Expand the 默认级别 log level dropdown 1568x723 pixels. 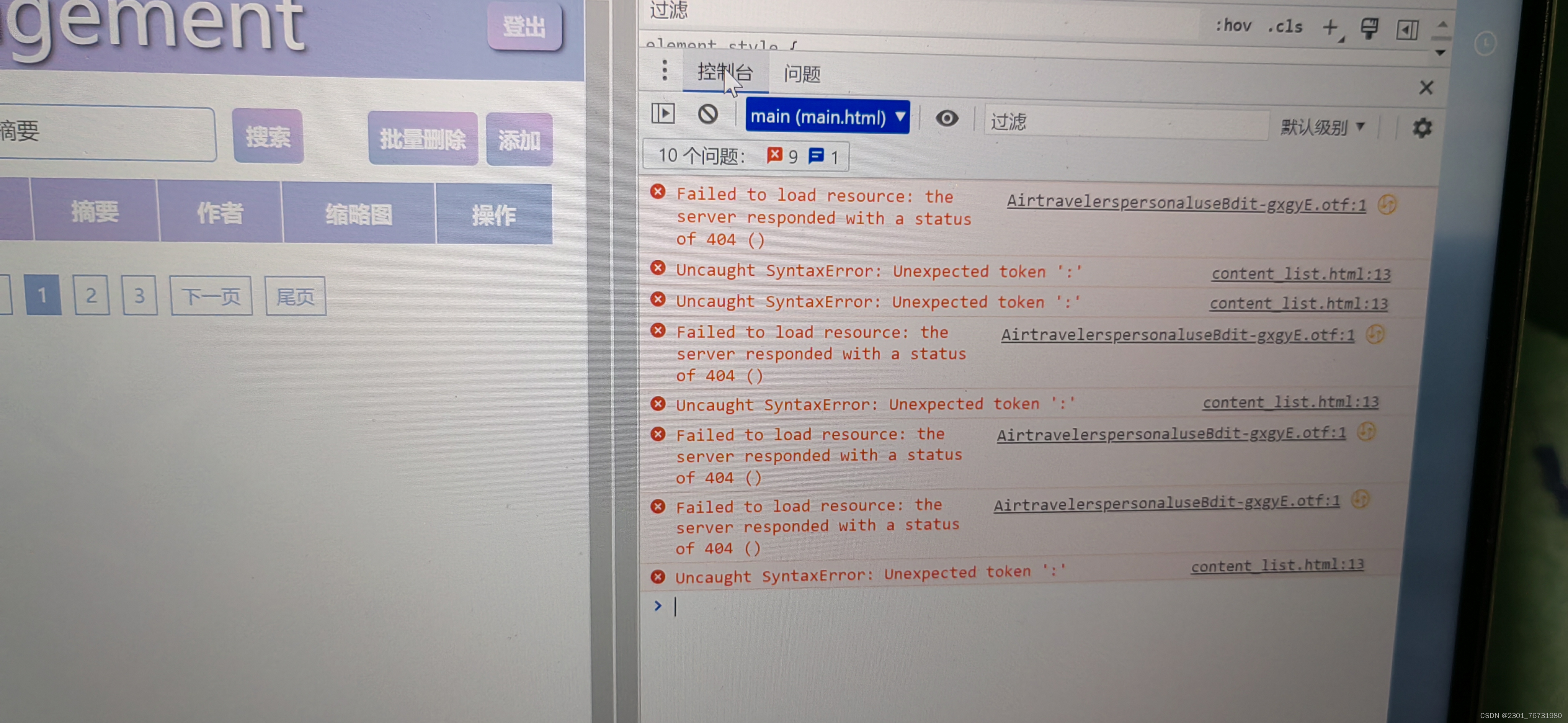[x=1323, y=127]
